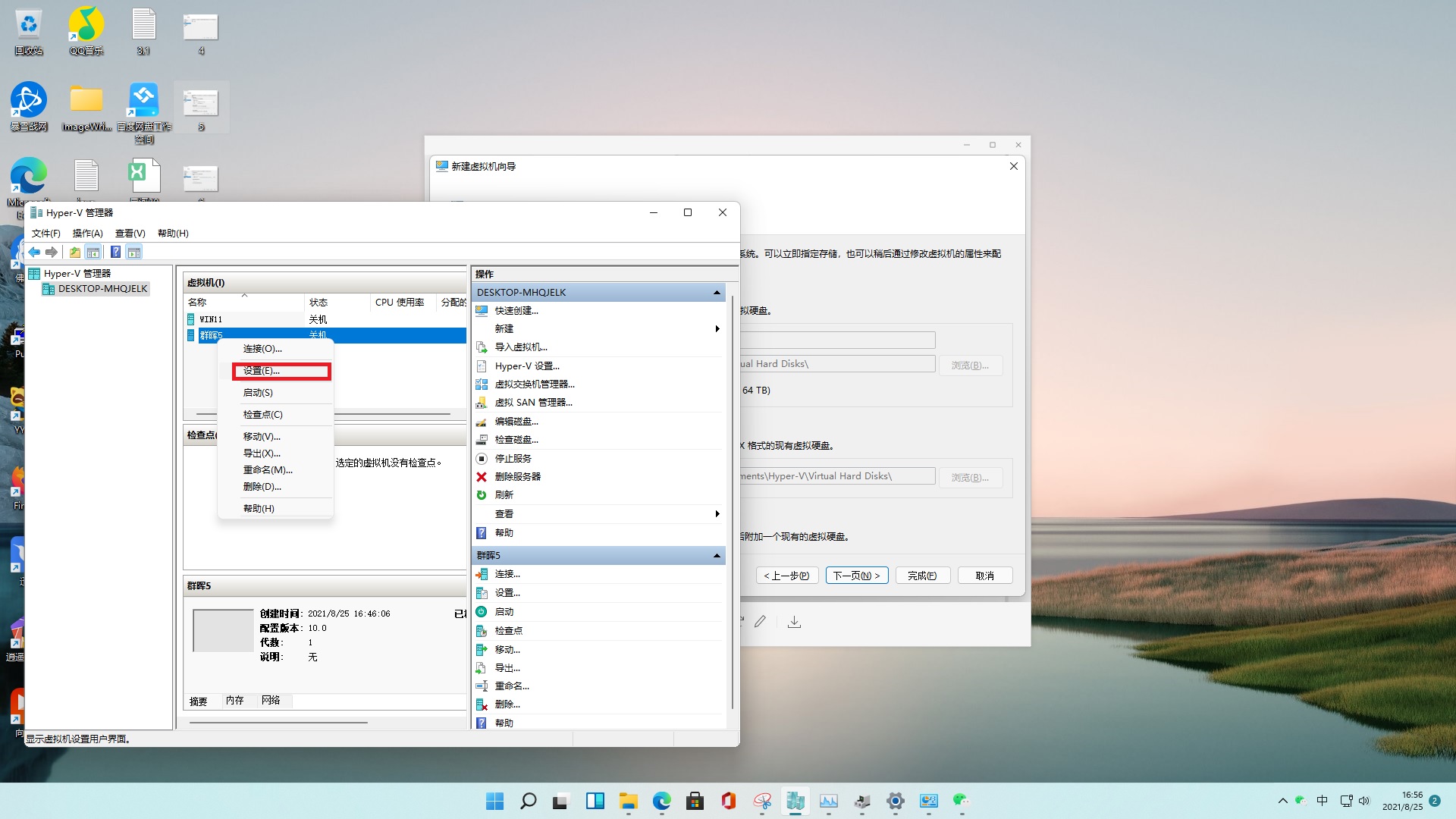Collapse the DESKTOP-MHQJELK actions section

click(x=716, y=293)
